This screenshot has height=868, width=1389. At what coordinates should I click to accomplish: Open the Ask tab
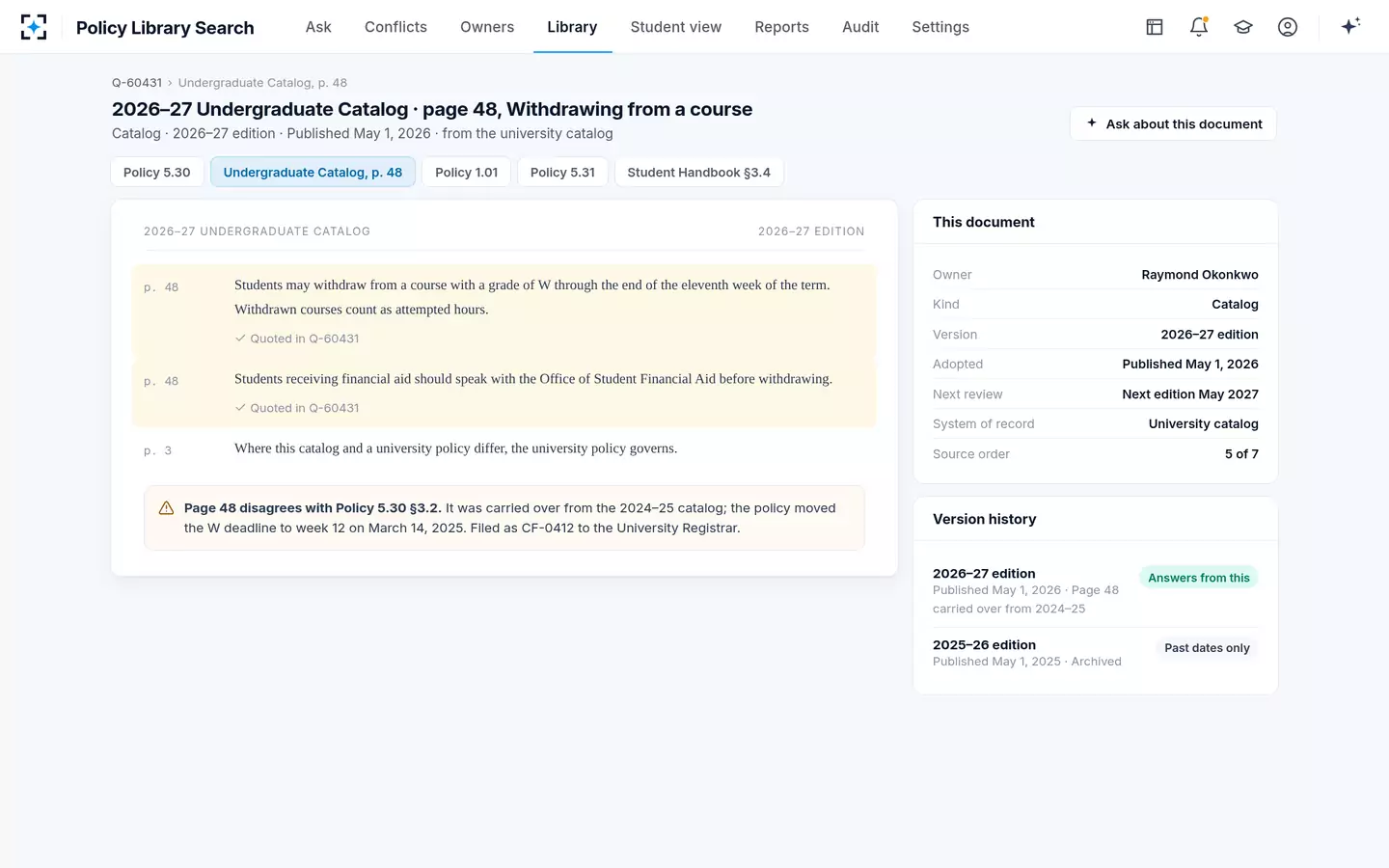(318, 27)
